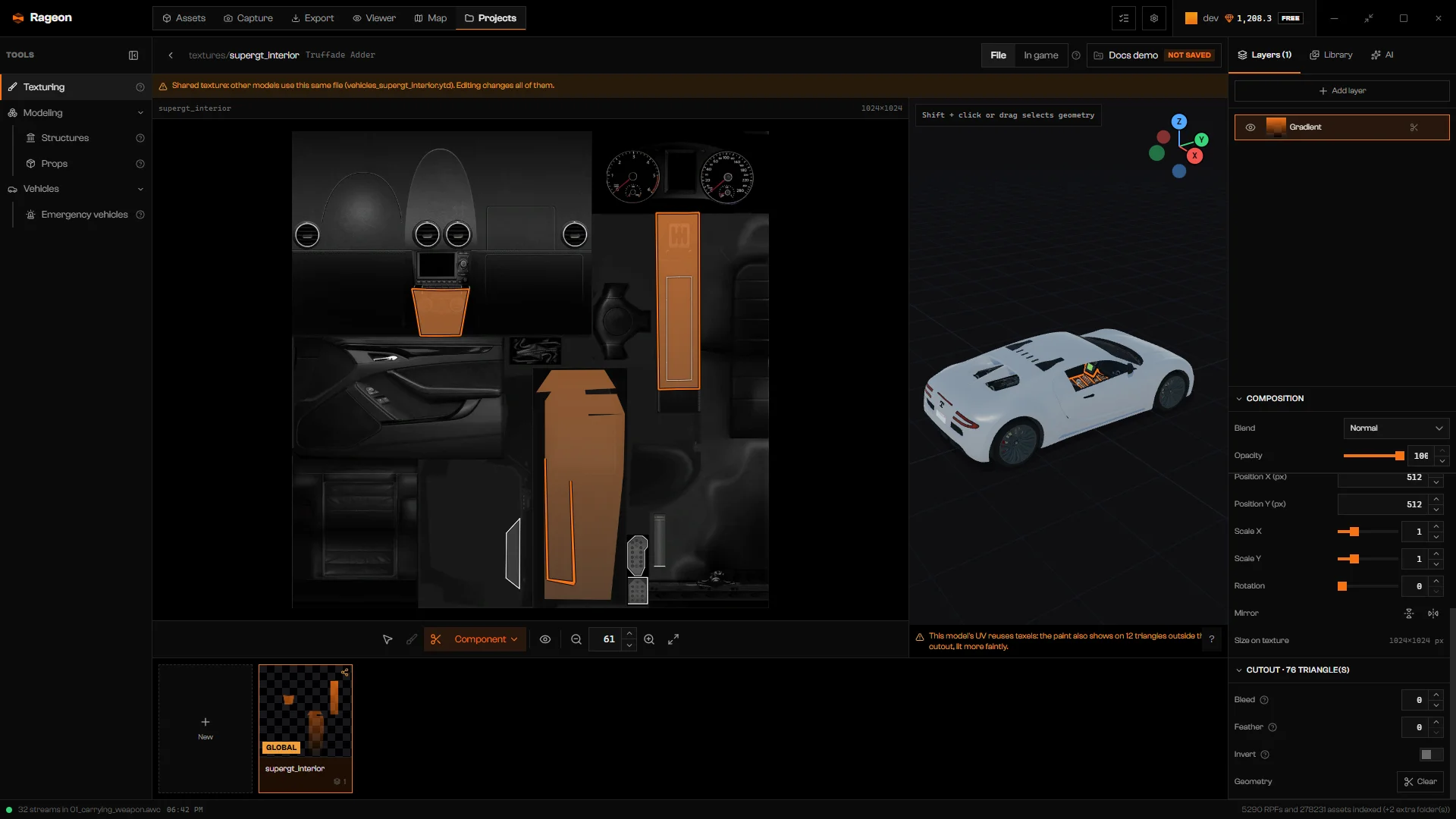Fit the texture view to screen

click(673, 639)
